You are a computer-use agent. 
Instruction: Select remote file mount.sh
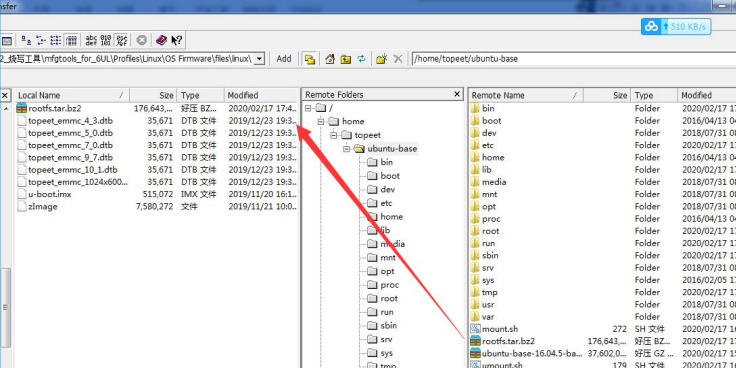tap(500, 329)
